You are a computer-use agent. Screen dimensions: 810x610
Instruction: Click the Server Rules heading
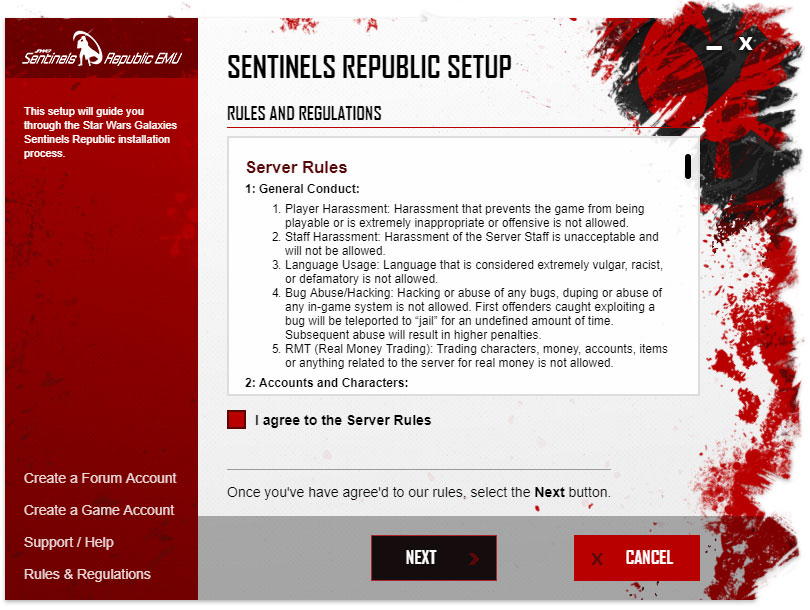[x=296, y=167]
